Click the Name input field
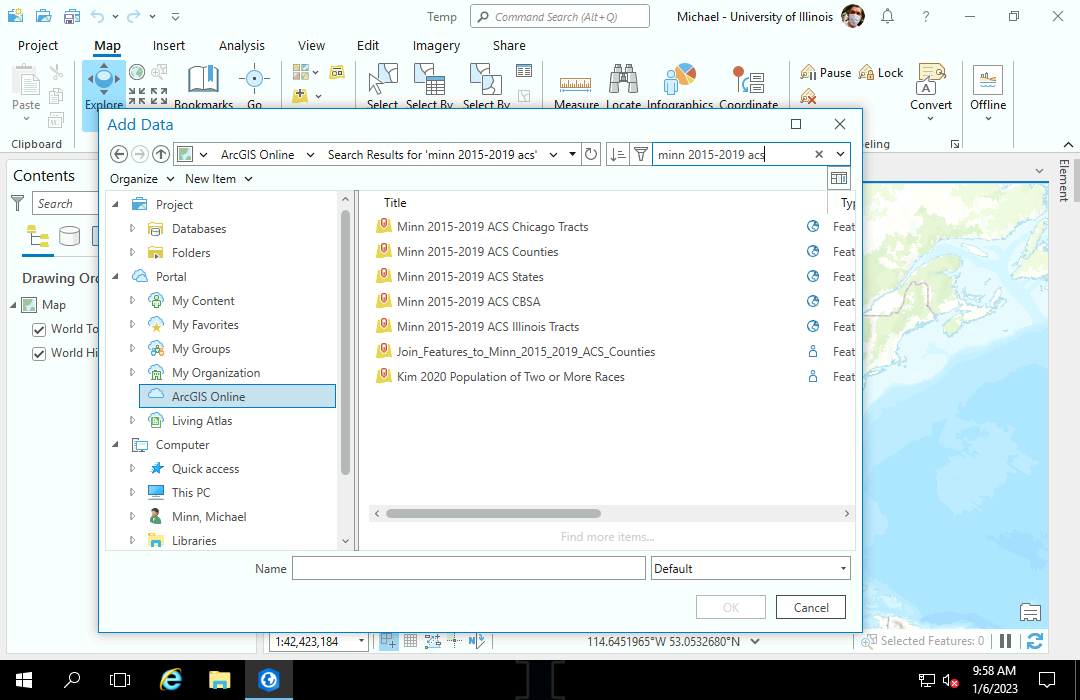Image resolution: width=1080 pixels, height=700 pixels. pyautogui.click(x=468, y=568)
